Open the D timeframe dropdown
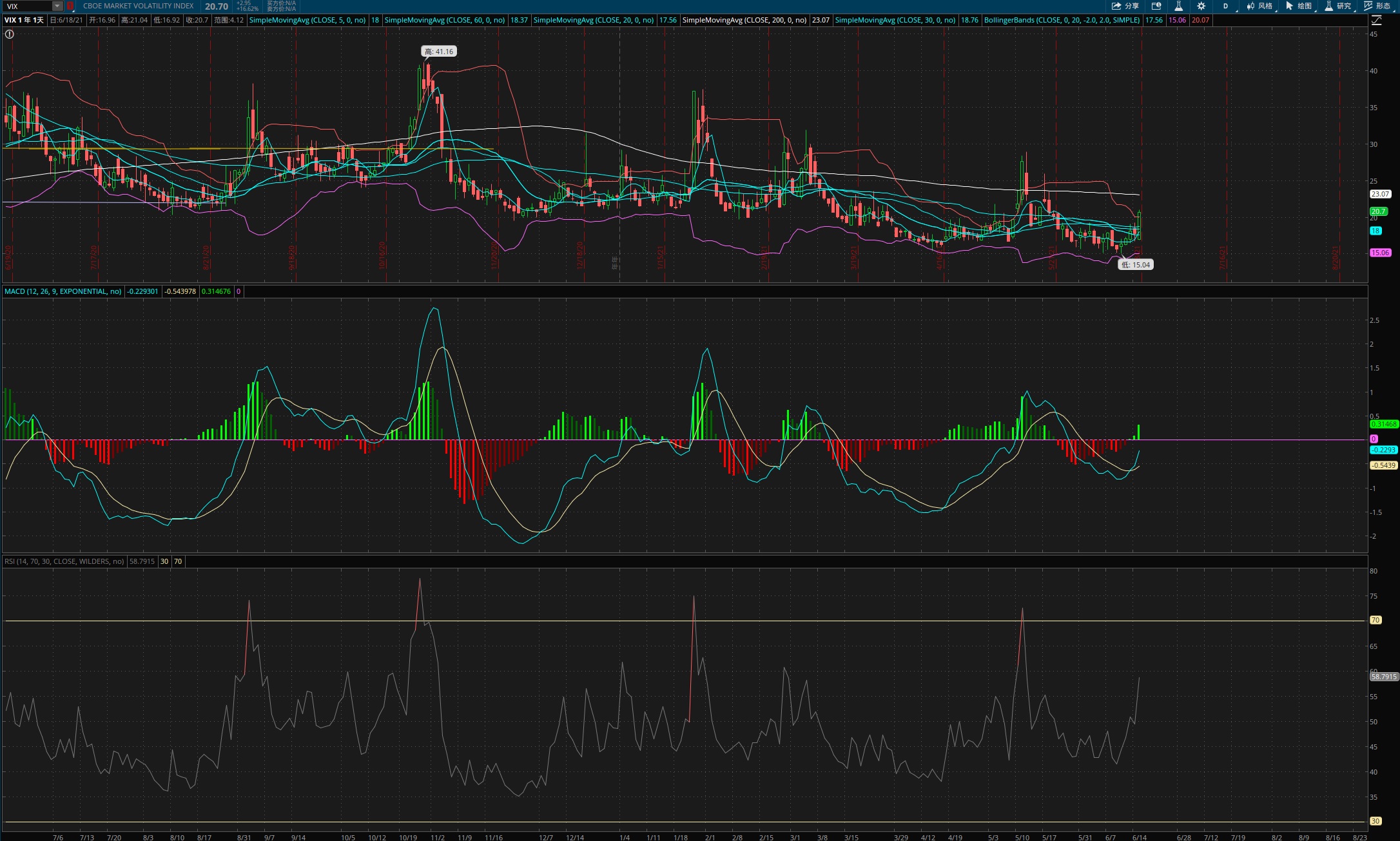Viewport: 1400px width, 841px height. 1225,6
